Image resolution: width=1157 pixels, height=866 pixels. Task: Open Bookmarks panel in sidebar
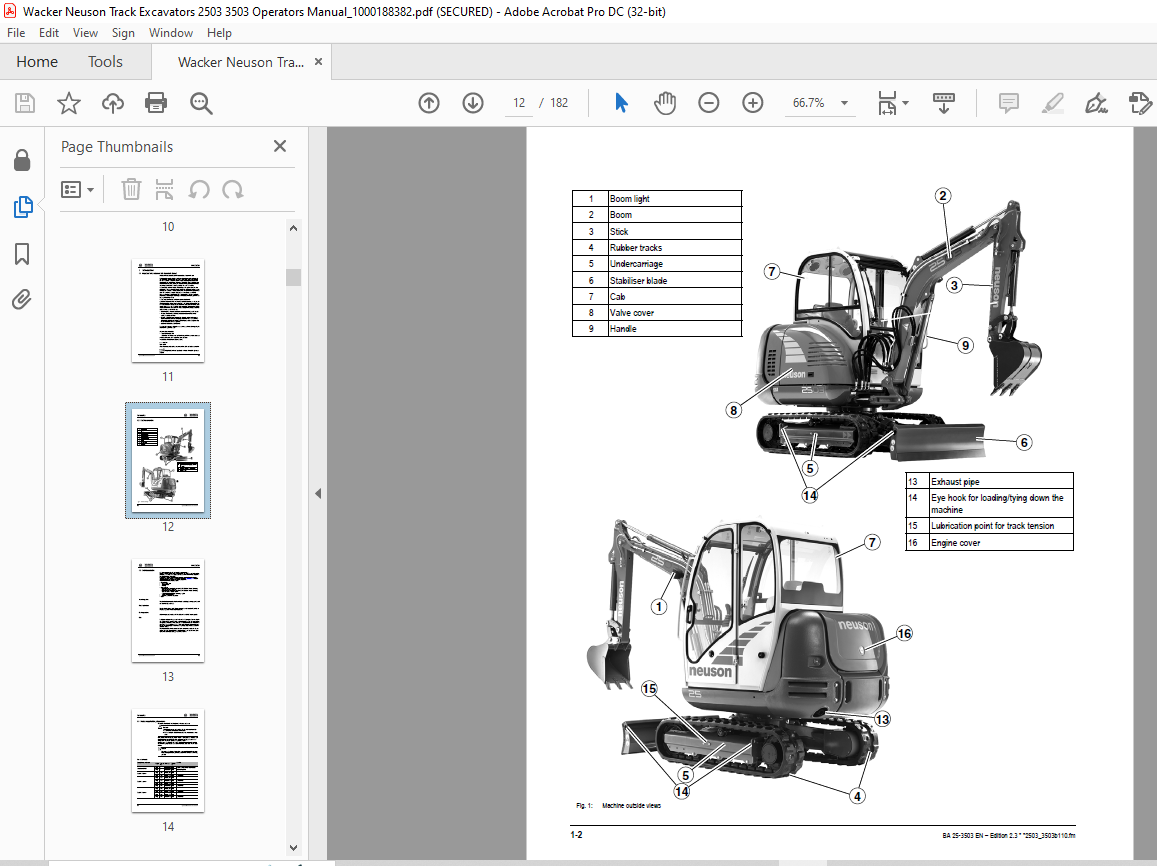pos(22,254)
